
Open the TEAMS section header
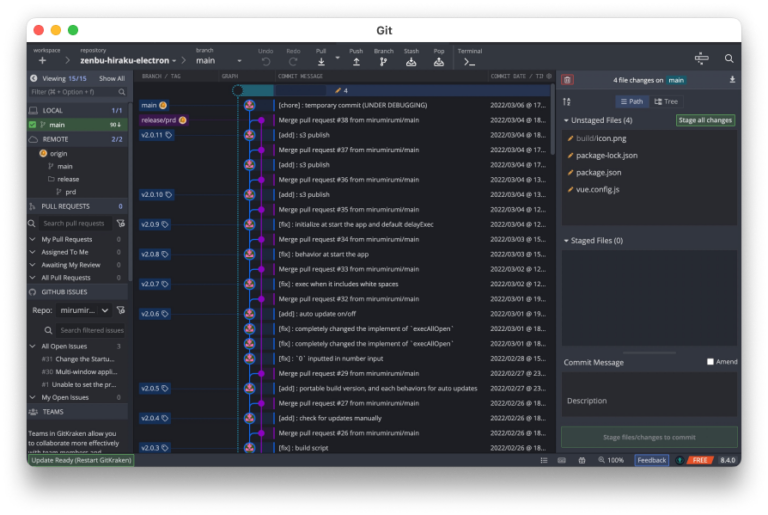pos(77,412)
